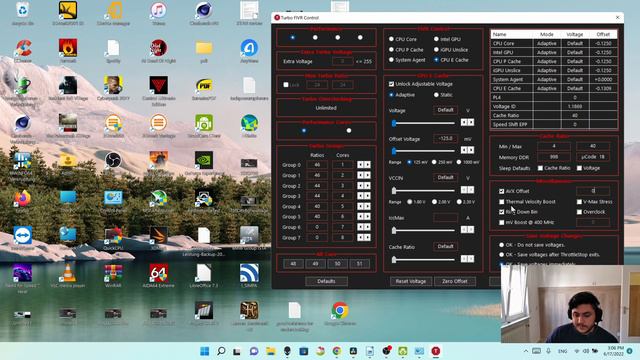Screen dimensions: 640x360
Task: Click the All Core 49 button
Action: pos(315,264)
